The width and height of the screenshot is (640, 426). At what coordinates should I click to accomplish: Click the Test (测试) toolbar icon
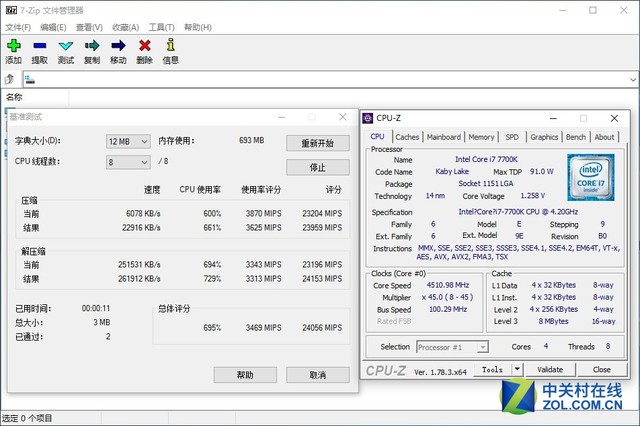point(66,46)
